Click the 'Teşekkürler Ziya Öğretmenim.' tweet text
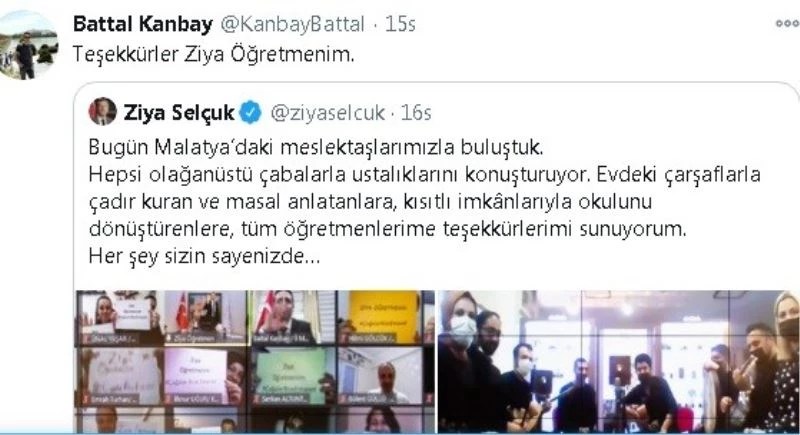The image size is (800, 435). [213, 54]
